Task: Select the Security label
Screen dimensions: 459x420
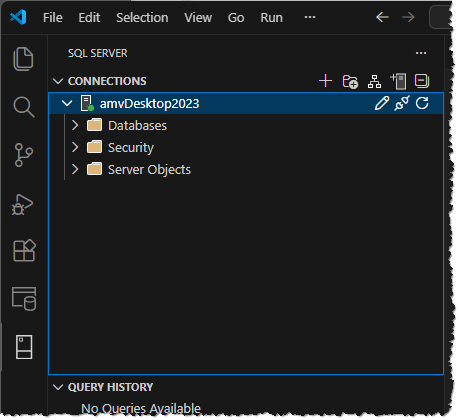Action: click(x=131, y=148)
